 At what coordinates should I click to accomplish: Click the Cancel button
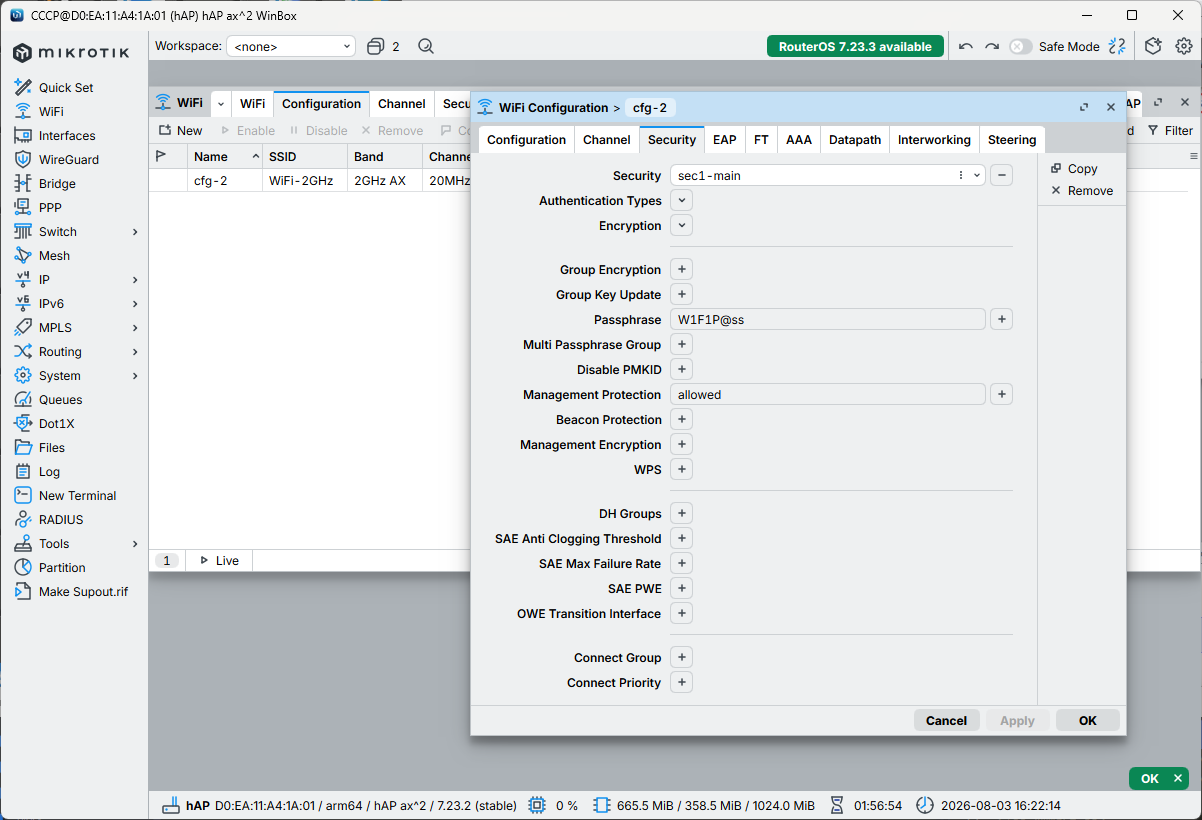(x=946, y=721)
